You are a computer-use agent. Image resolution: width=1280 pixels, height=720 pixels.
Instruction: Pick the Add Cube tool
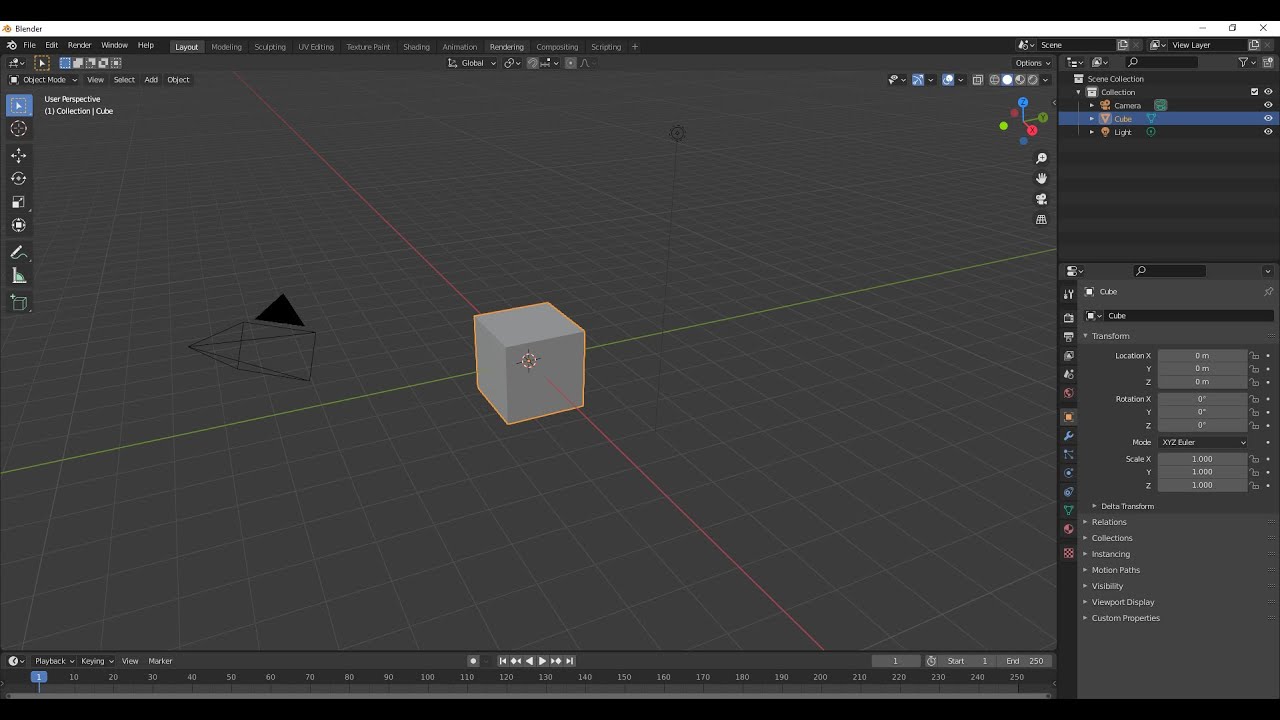click(18, 302)
